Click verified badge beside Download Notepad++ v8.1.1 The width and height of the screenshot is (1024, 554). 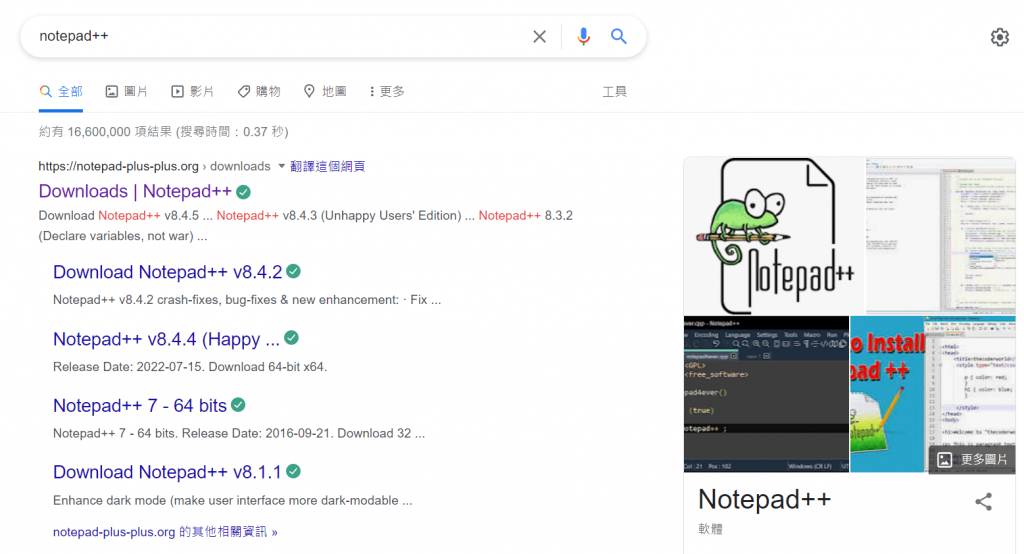294,471
